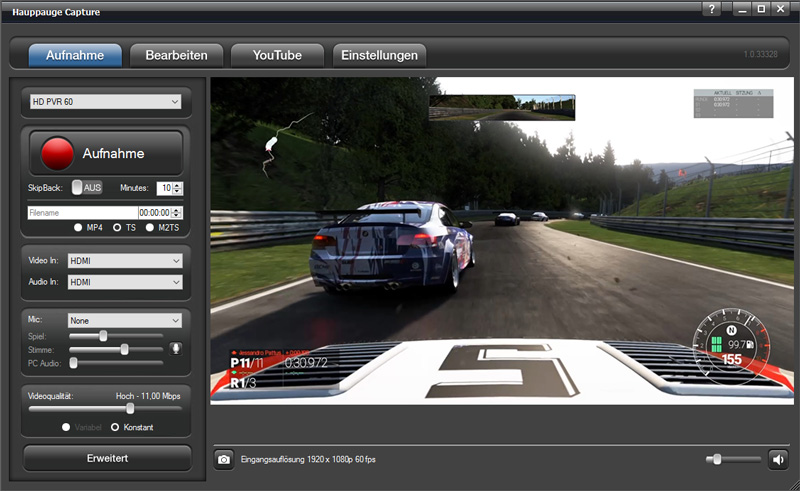Go to the Einstellungen tab
800x491 pixels.
(x=379, y=55)
